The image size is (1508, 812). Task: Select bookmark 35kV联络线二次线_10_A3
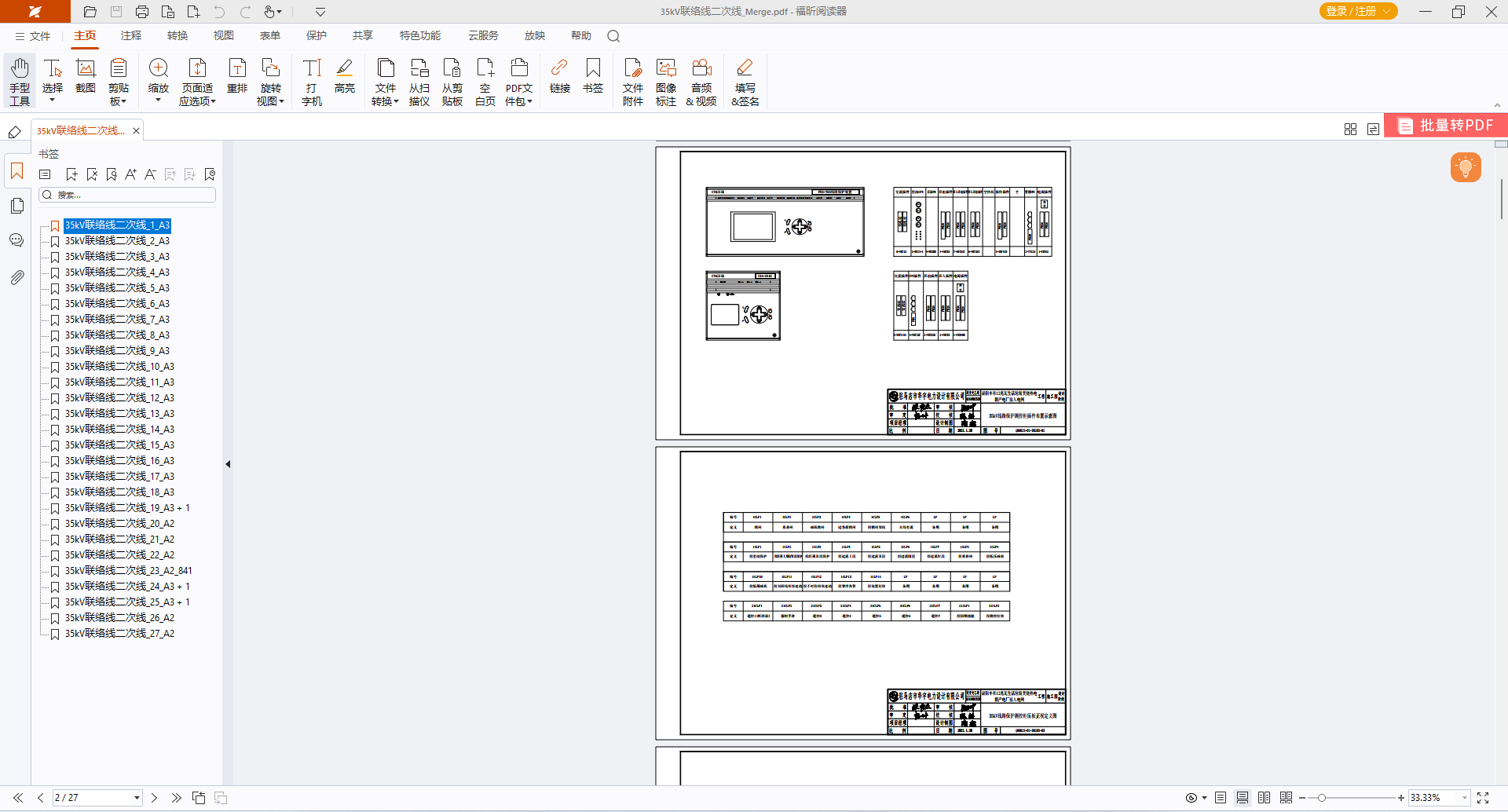(x=119, y=367)
